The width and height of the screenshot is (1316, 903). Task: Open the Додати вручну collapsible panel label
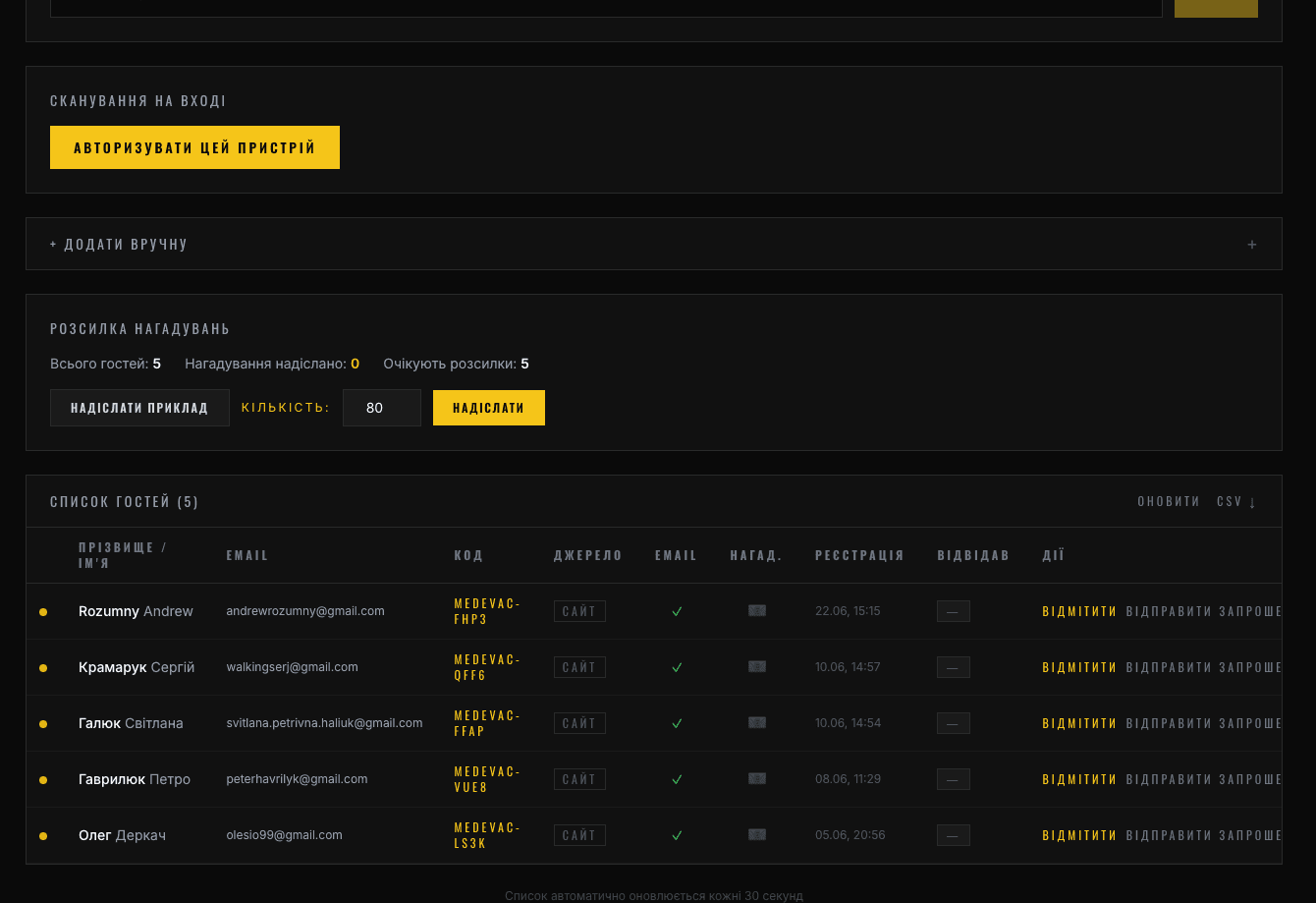119,245
